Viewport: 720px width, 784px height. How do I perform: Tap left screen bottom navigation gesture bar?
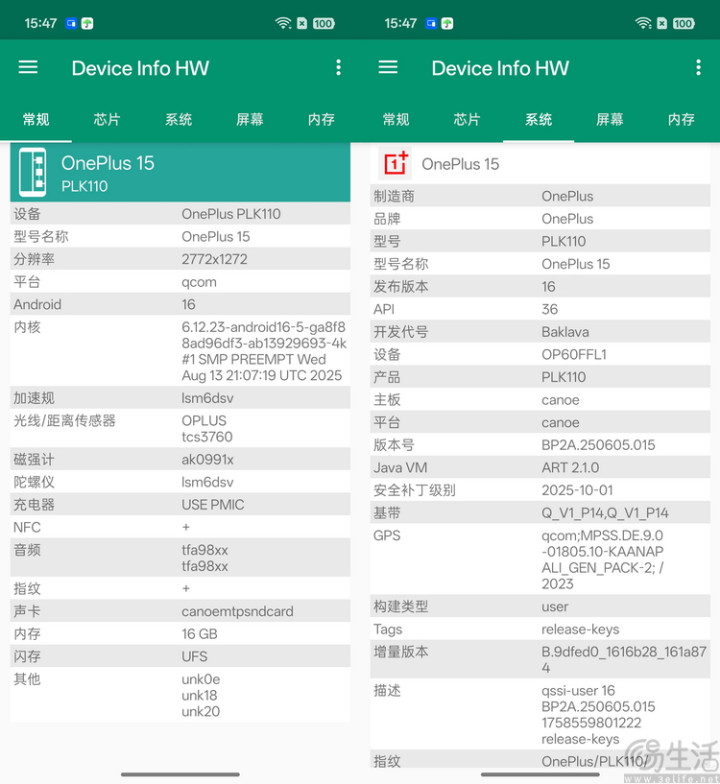click(180, 774)
